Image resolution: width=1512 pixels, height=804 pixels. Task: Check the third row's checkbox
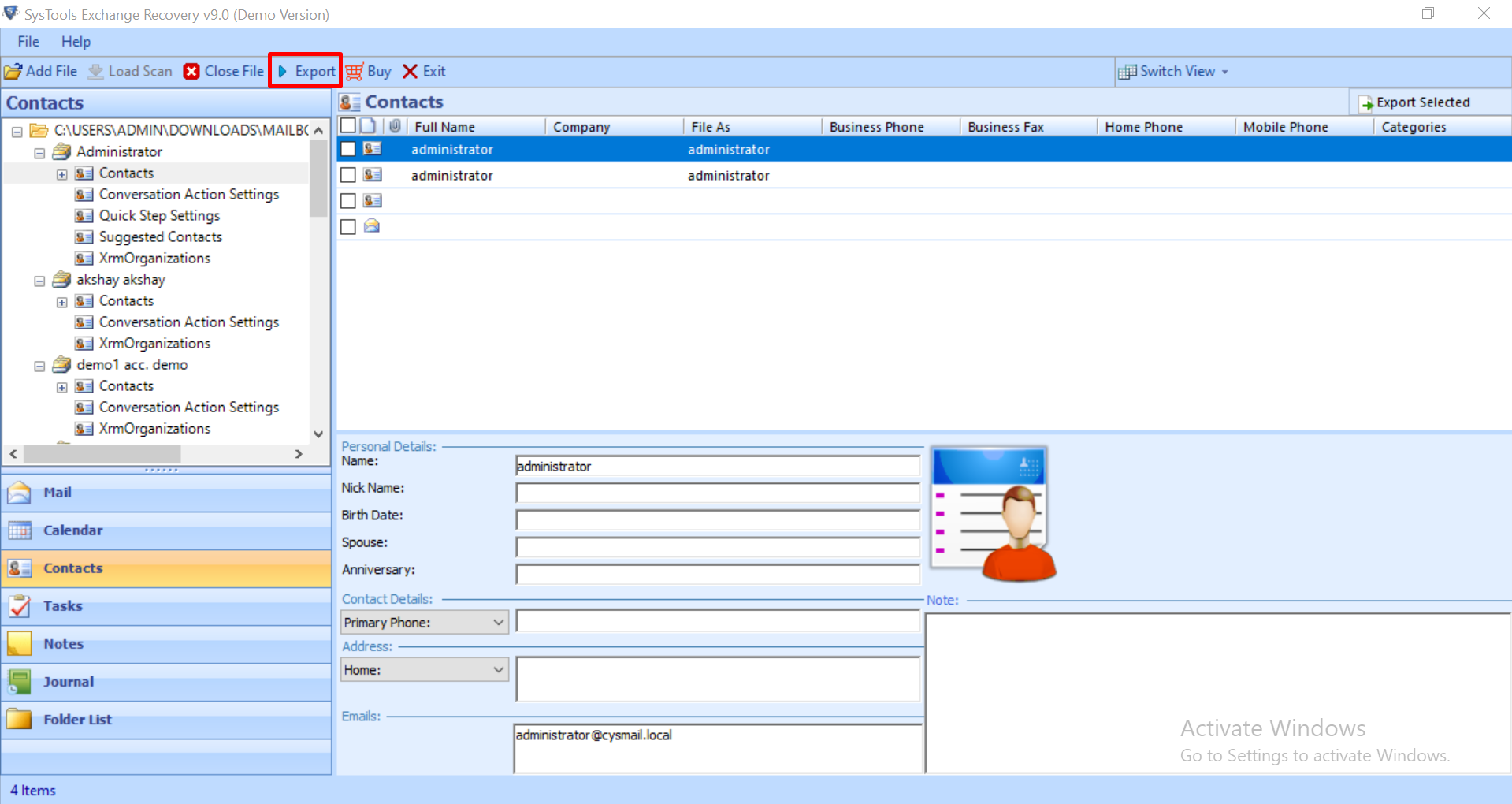348,201
